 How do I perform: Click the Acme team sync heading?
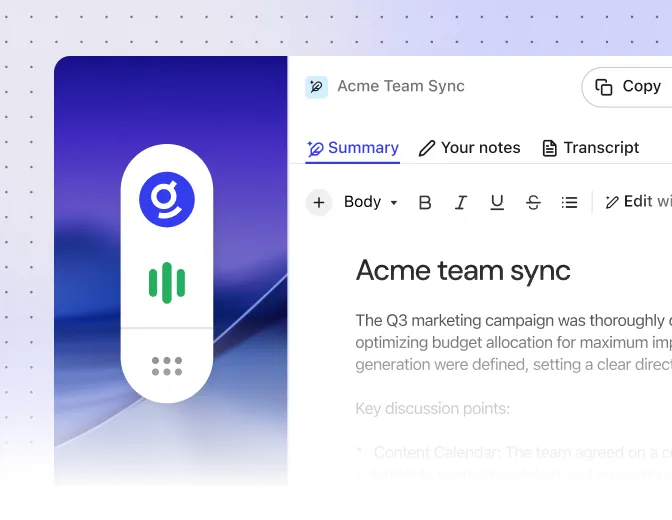463,271
